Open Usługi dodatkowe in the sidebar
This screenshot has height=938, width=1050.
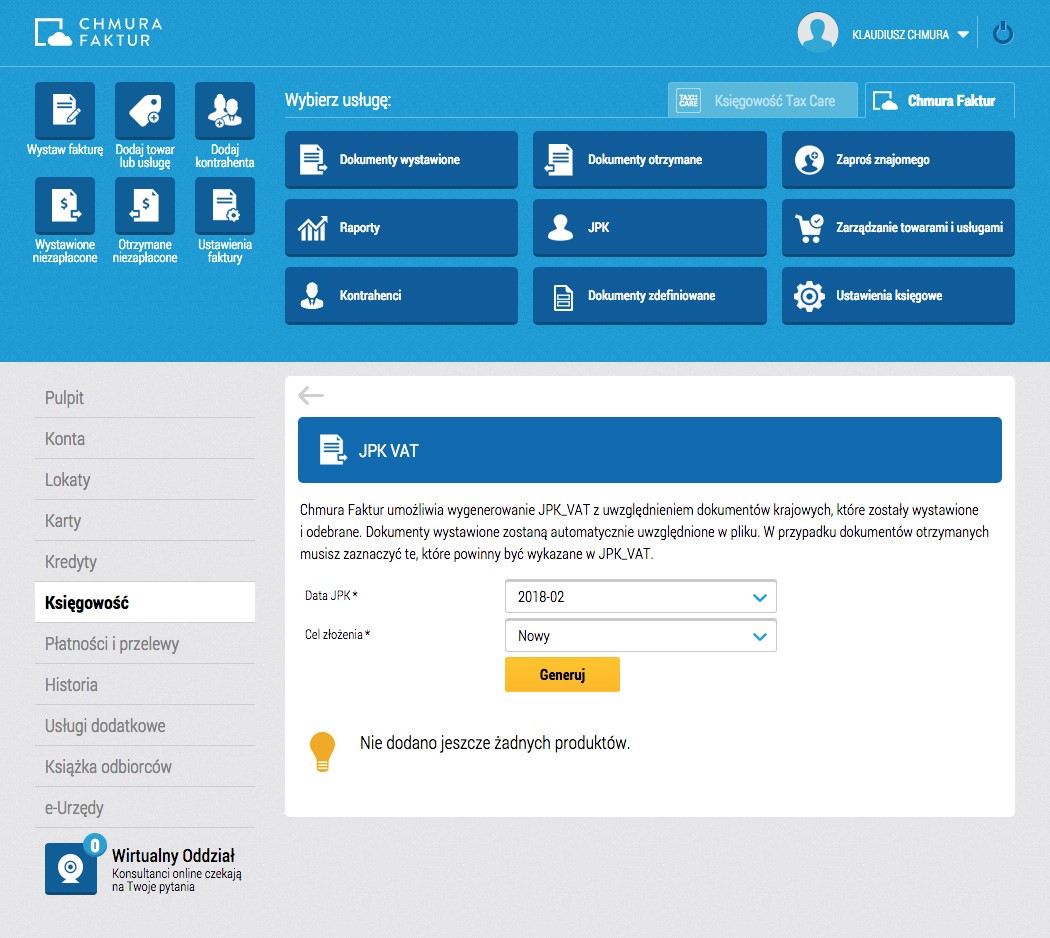tap(145, 725)
